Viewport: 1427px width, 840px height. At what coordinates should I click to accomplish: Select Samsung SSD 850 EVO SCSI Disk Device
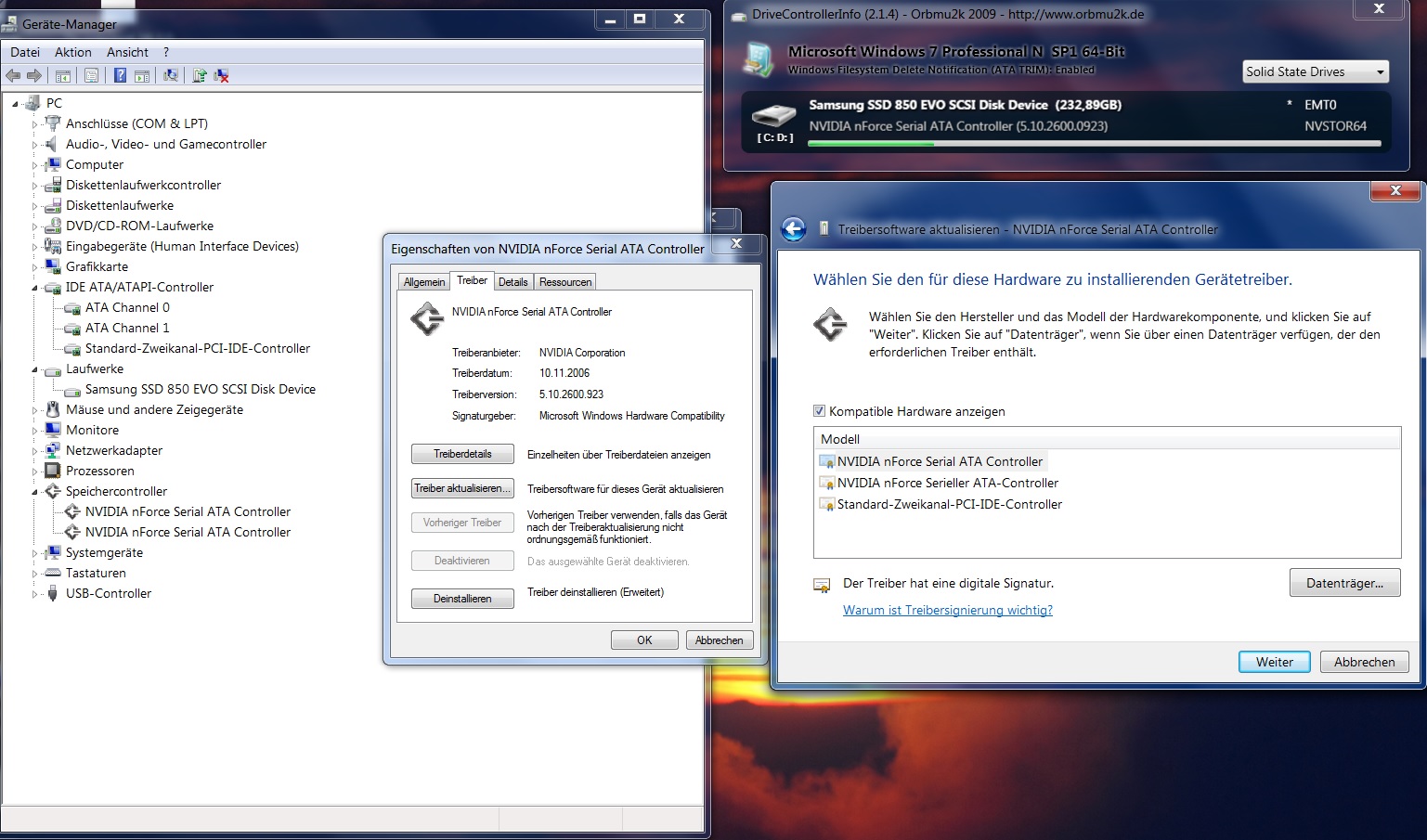tap(201, 389)
